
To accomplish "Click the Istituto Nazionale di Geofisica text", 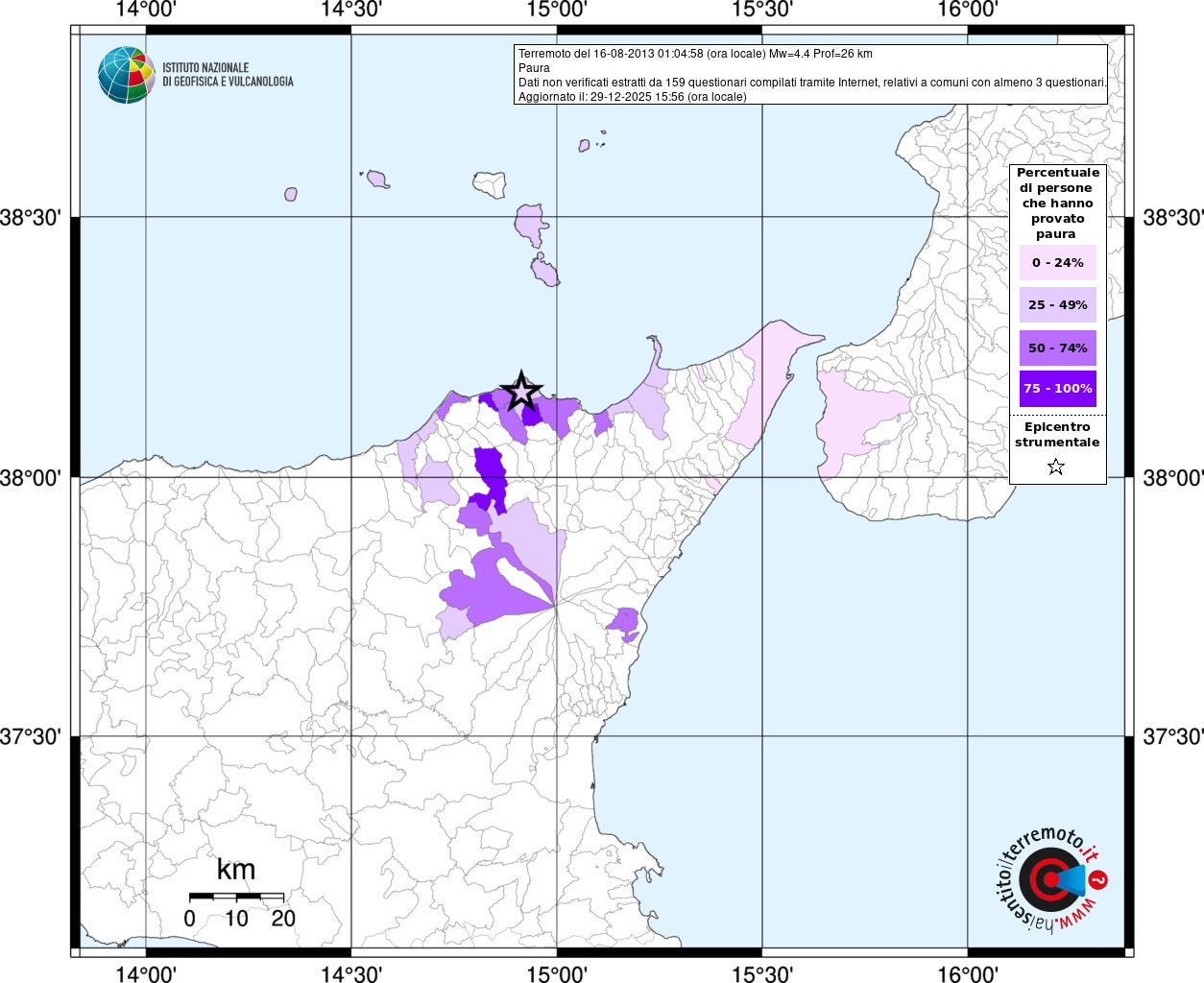I will [x=228, y=75].
